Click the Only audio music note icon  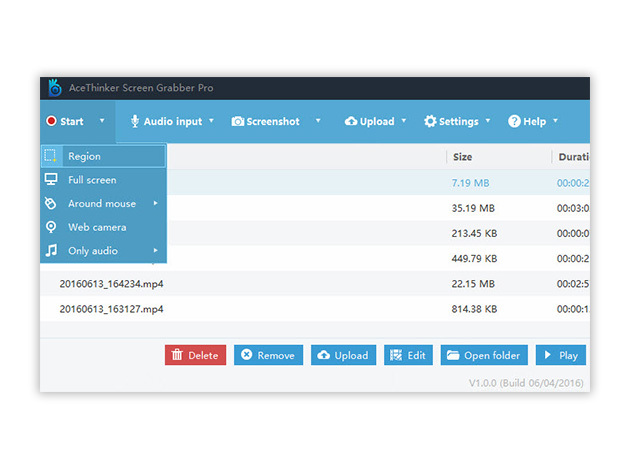pyautogui.click(x=51, y=250)
